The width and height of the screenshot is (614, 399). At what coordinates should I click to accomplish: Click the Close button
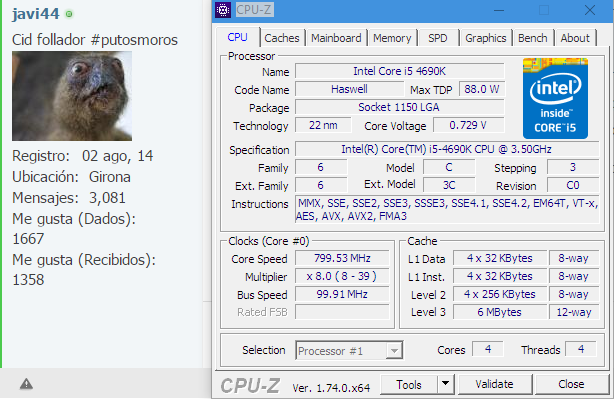point(571,384)
